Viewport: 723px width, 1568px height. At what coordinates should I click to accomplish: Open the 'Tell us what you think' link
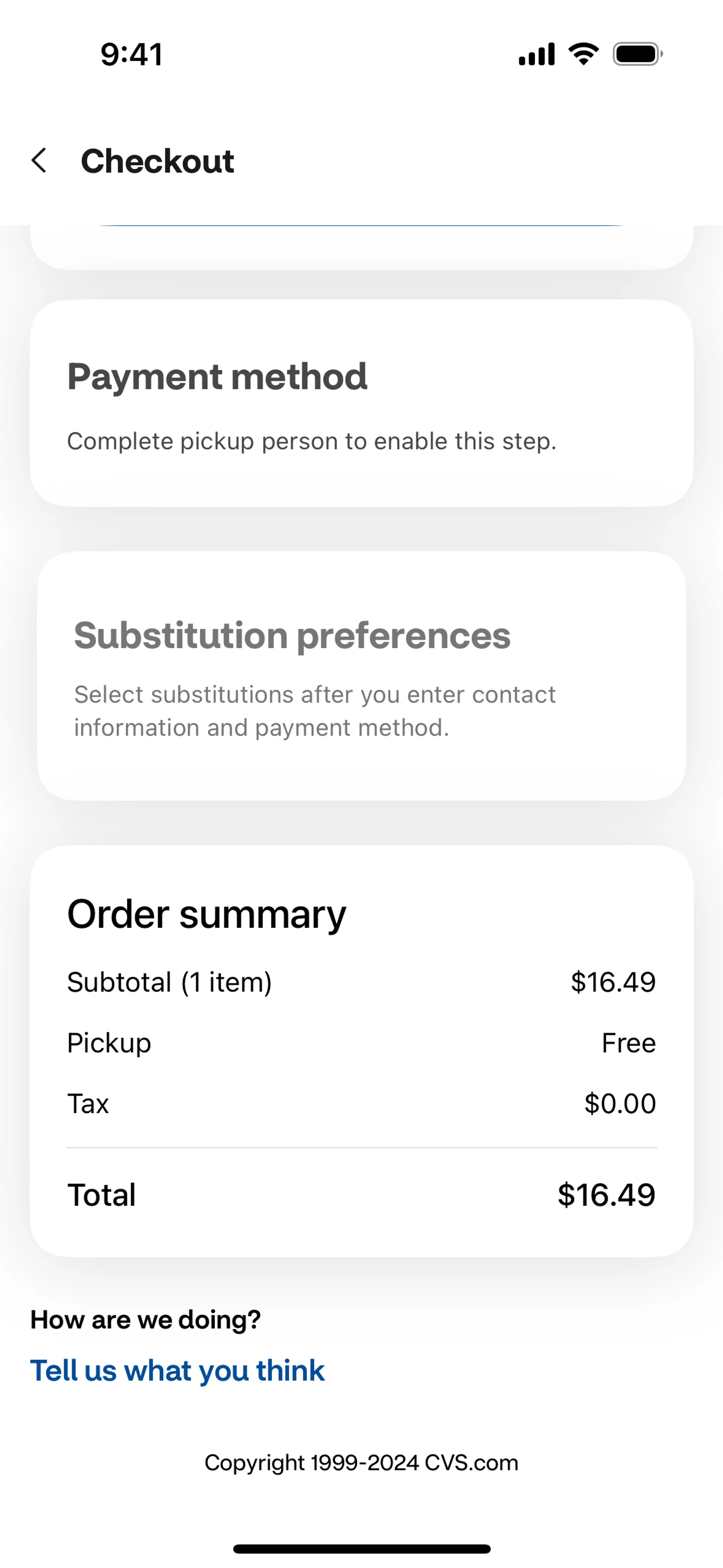click(177, 1371)
